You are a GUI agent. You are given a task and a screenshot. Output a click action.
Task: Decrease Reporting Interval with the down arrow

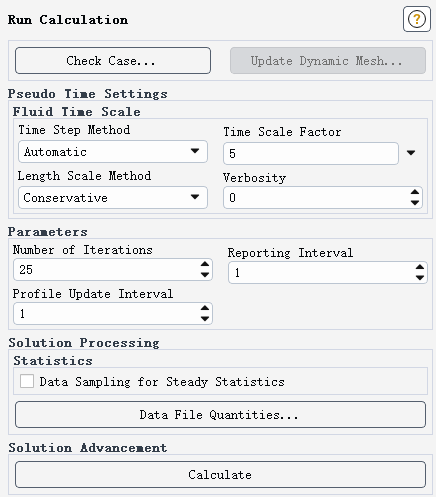click(420, 278)
